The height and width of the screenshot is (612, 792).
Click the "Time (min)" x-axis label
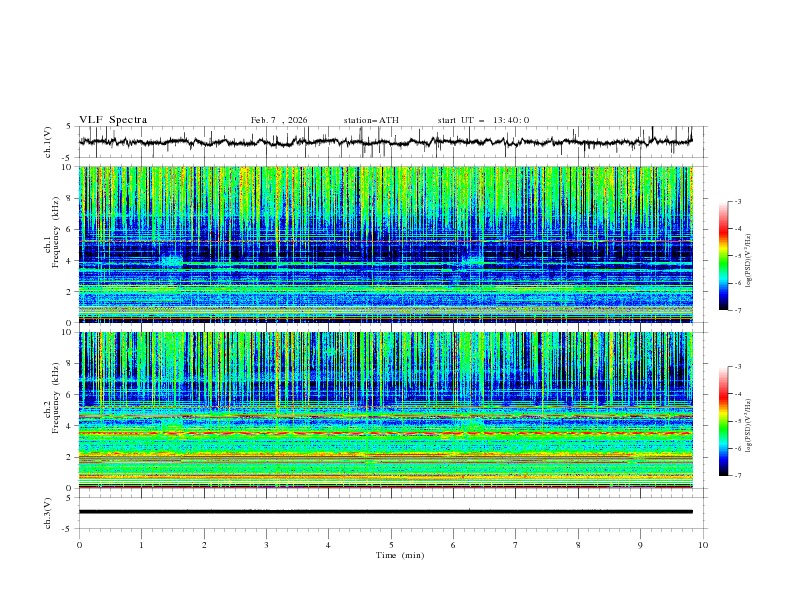(x=400, y=555)
